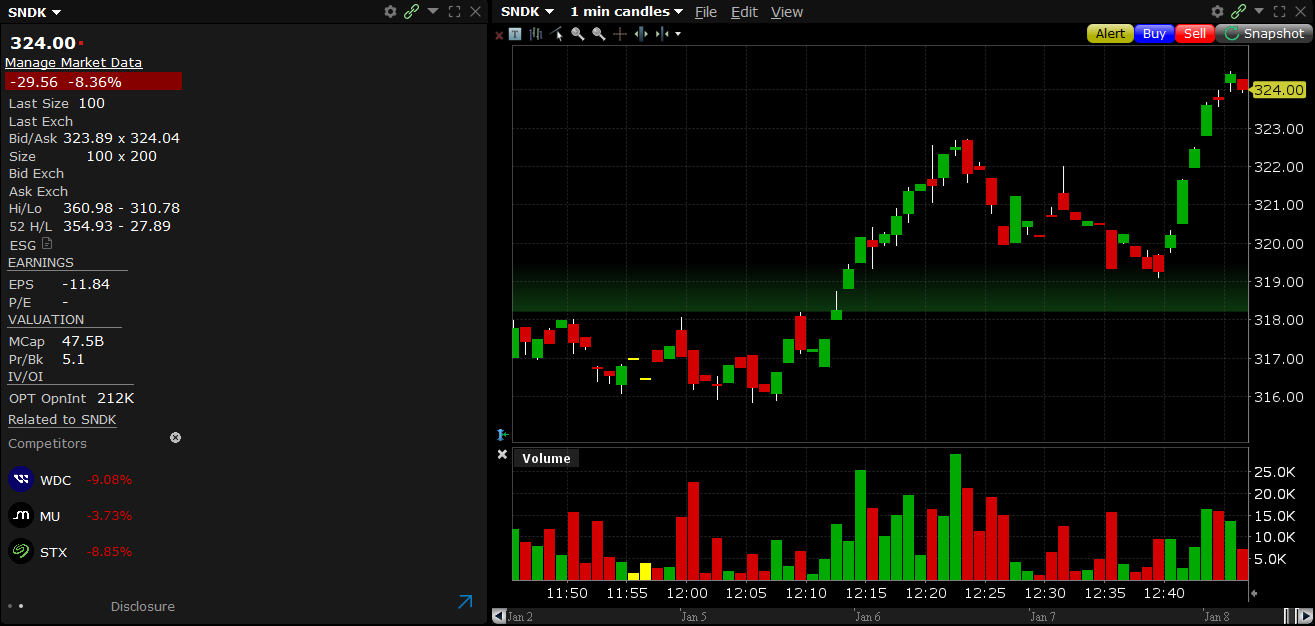Screen dimensions: 1315x626
Task: Open SNDK ticker dropdown in chart window
Action: [x=527, y=12]
